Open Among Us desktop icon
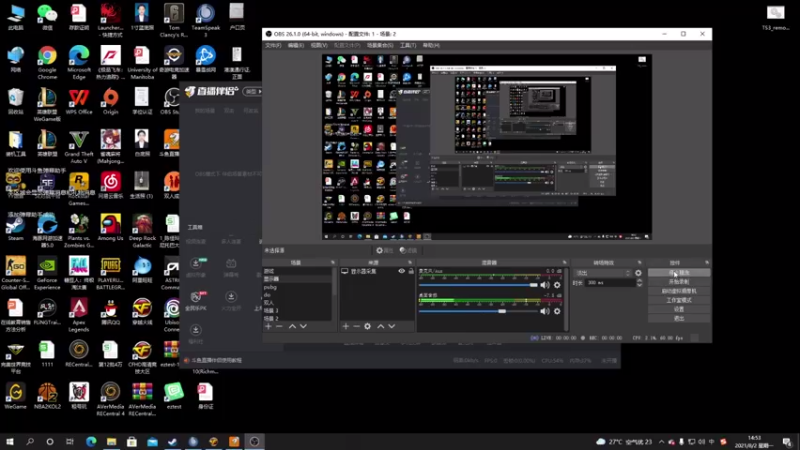800x450 pixels. tap(110, 228)
